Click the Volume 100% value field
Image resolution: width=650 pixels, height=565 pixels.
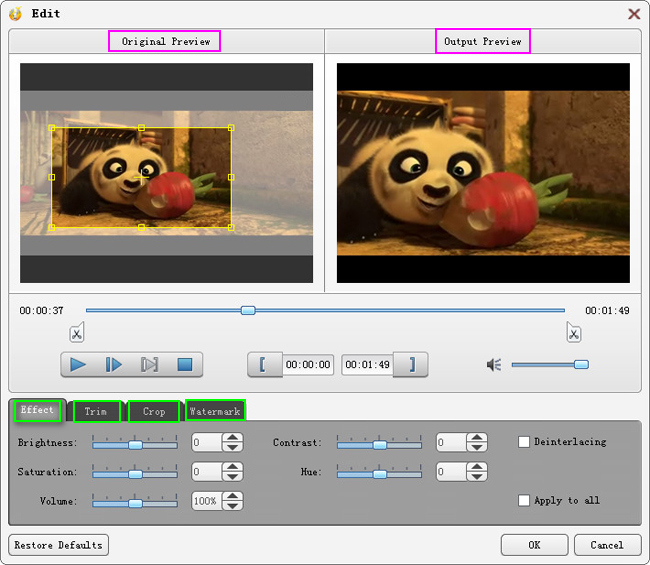point(207,501)
